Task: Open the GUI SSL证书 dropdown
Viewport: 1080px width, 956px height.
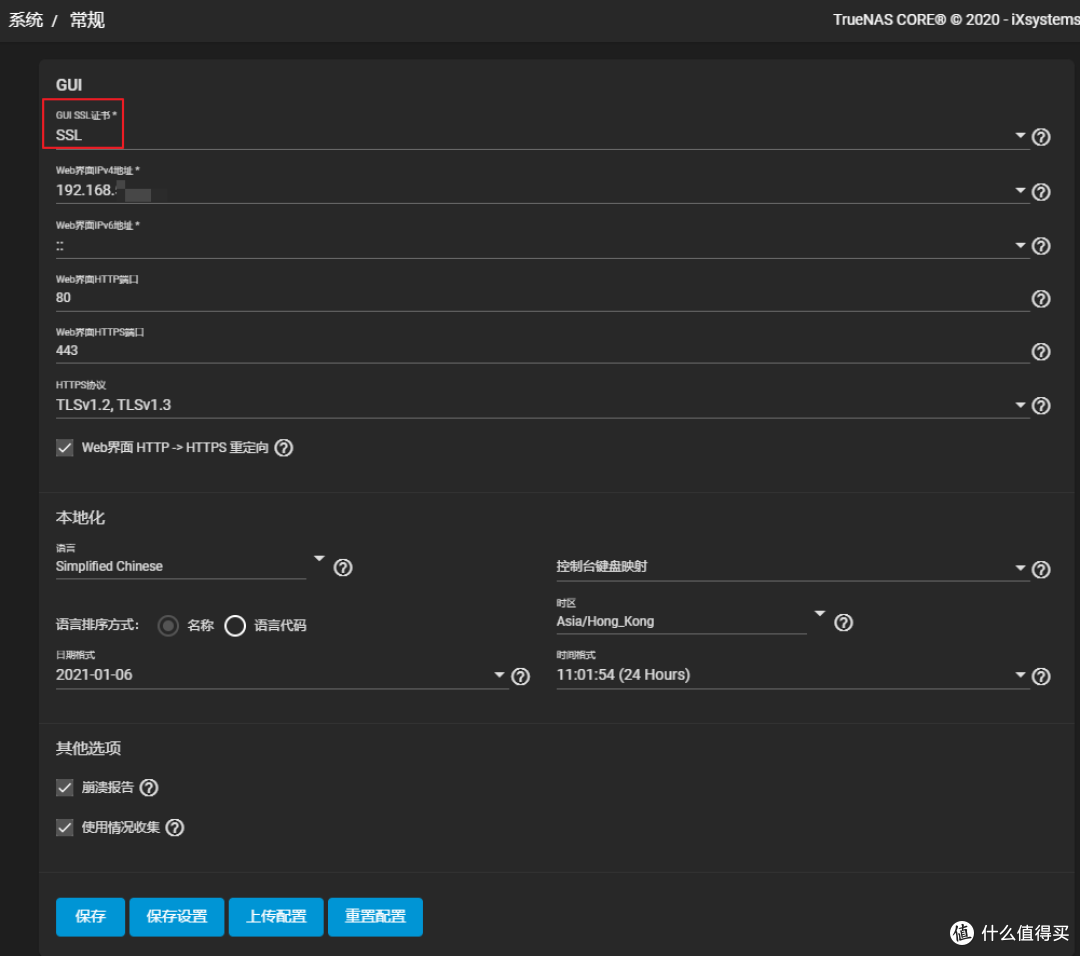Action: (x=1019, y=135)
